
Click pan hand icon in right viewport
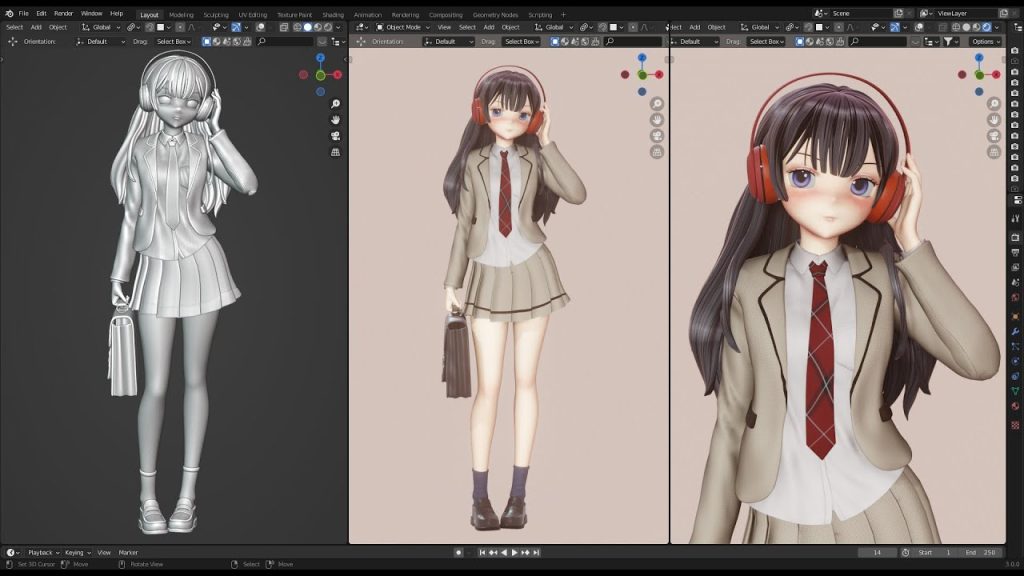pyautogui.click(x=994, y=120)
